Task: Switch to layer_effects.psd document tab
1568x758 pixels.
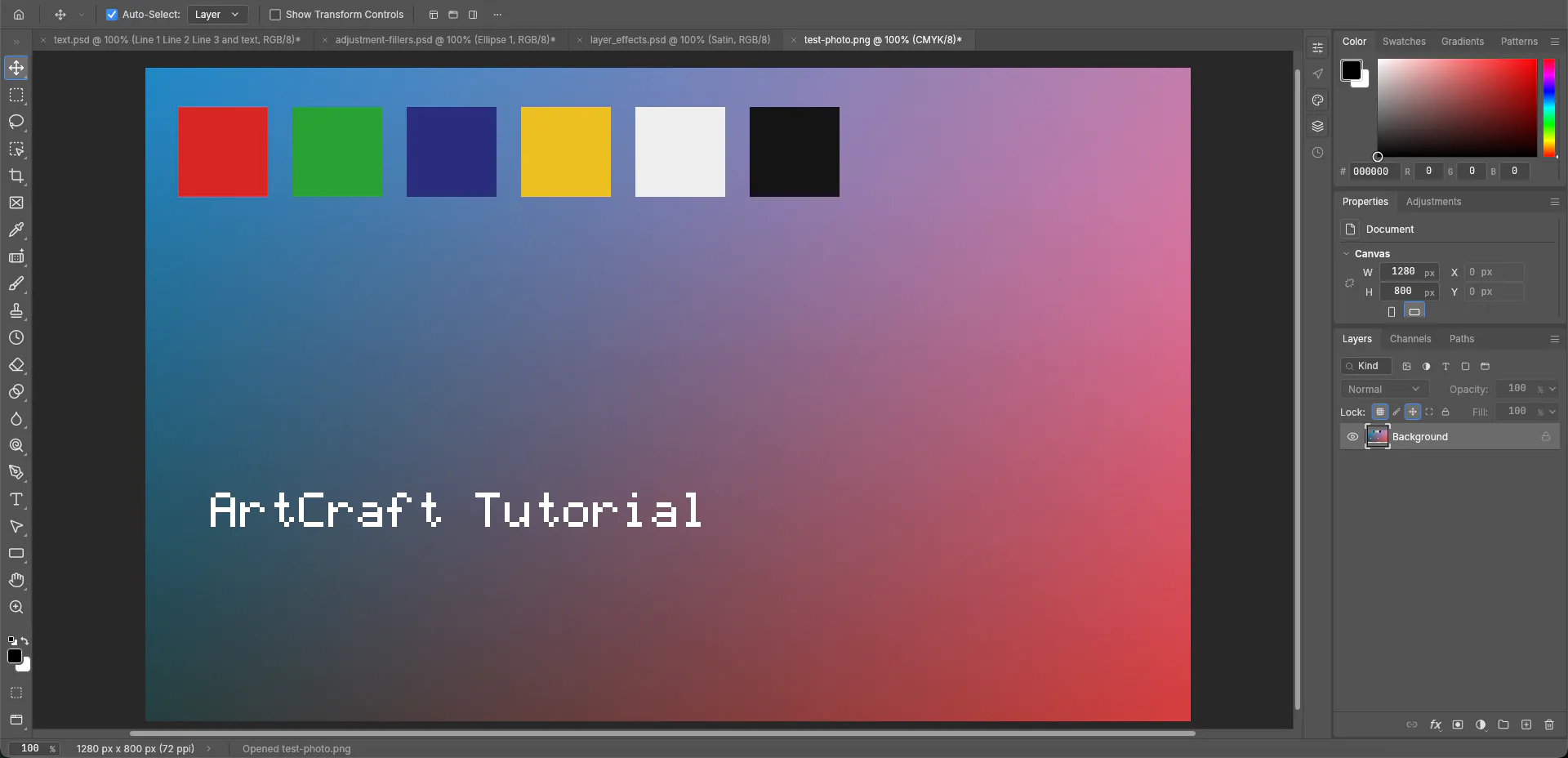Action: click(x=679, y=40)
